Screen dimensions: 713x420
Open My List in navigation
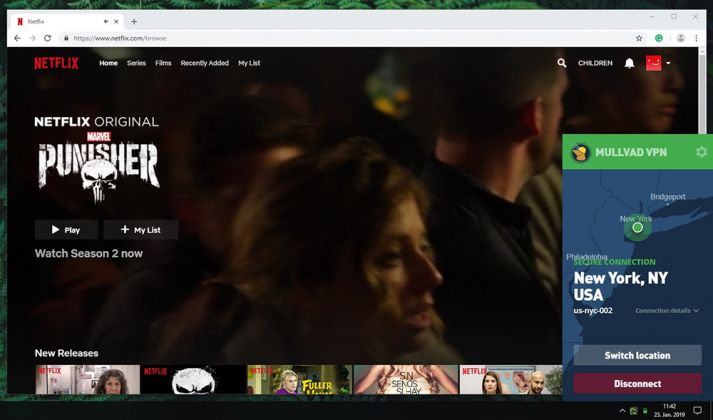[249, 63]
